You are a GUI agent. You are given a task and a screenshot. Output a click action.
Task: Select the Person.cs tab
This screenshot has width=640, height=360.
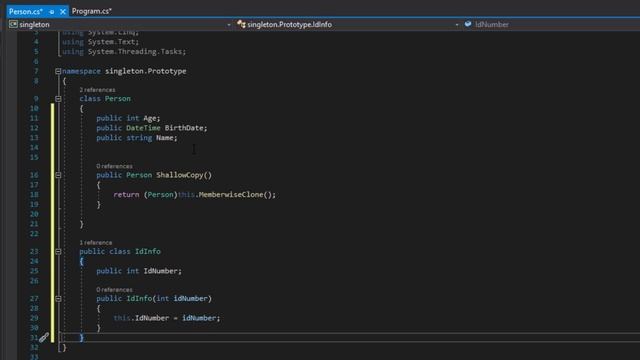pyautogui.click(x=26, y=11)
